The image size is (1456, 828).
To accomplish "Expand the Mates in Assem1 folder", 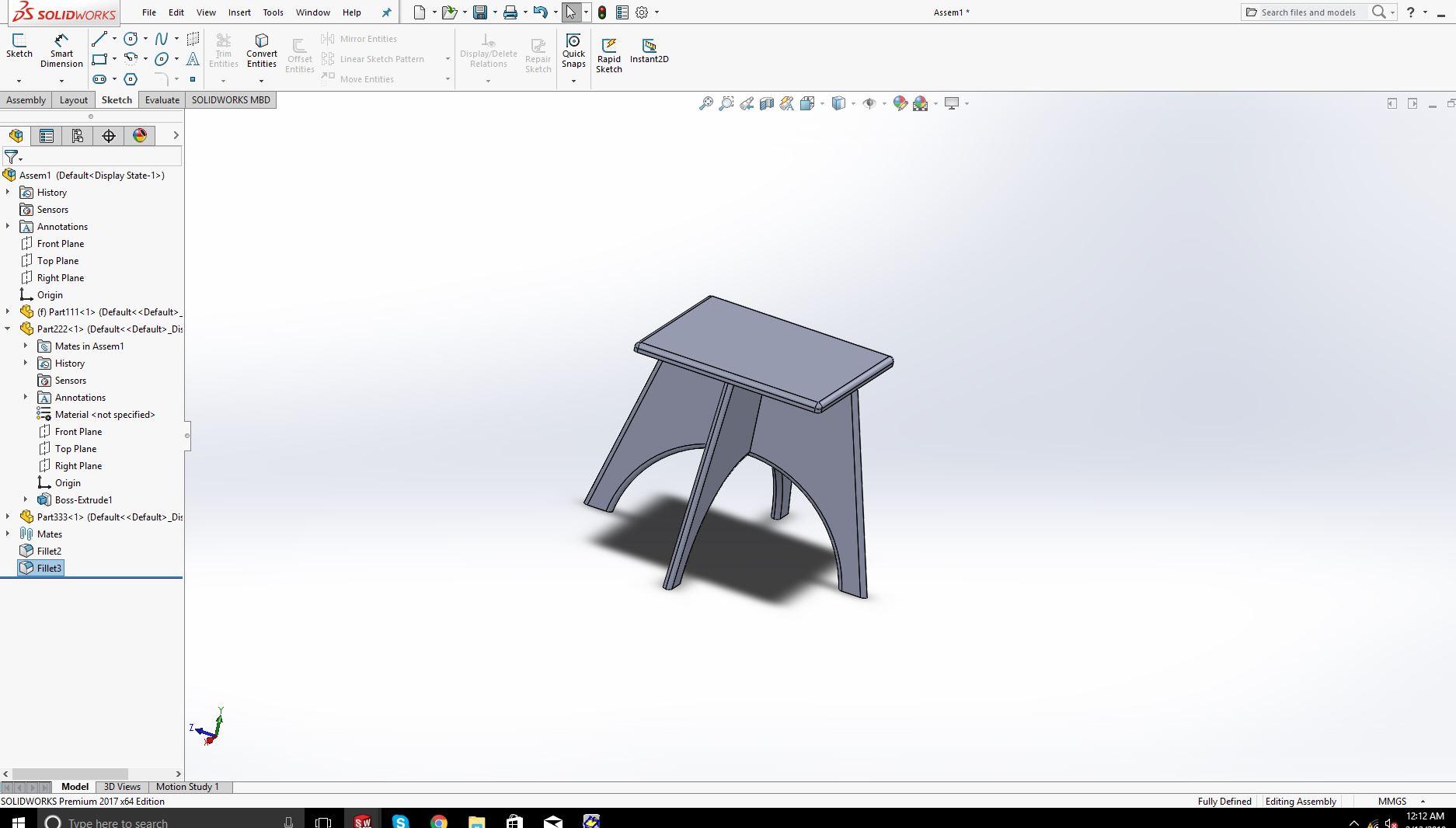I will click(x=26, y=346).
